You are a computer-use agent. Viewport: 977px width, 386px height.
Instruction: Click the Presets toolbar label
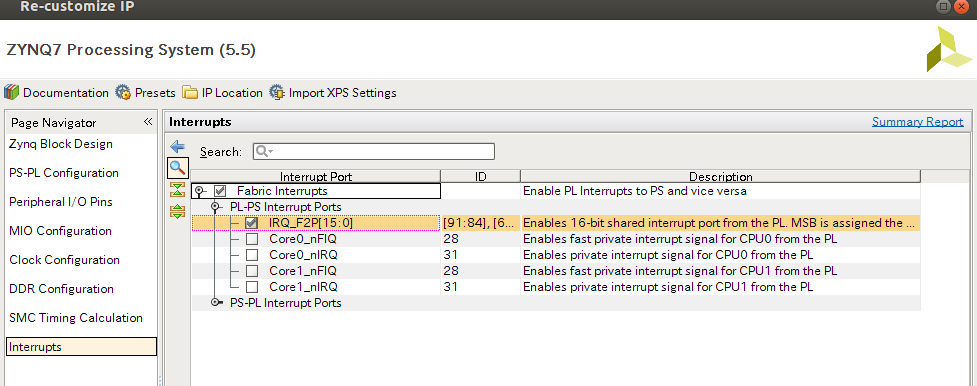155,93
